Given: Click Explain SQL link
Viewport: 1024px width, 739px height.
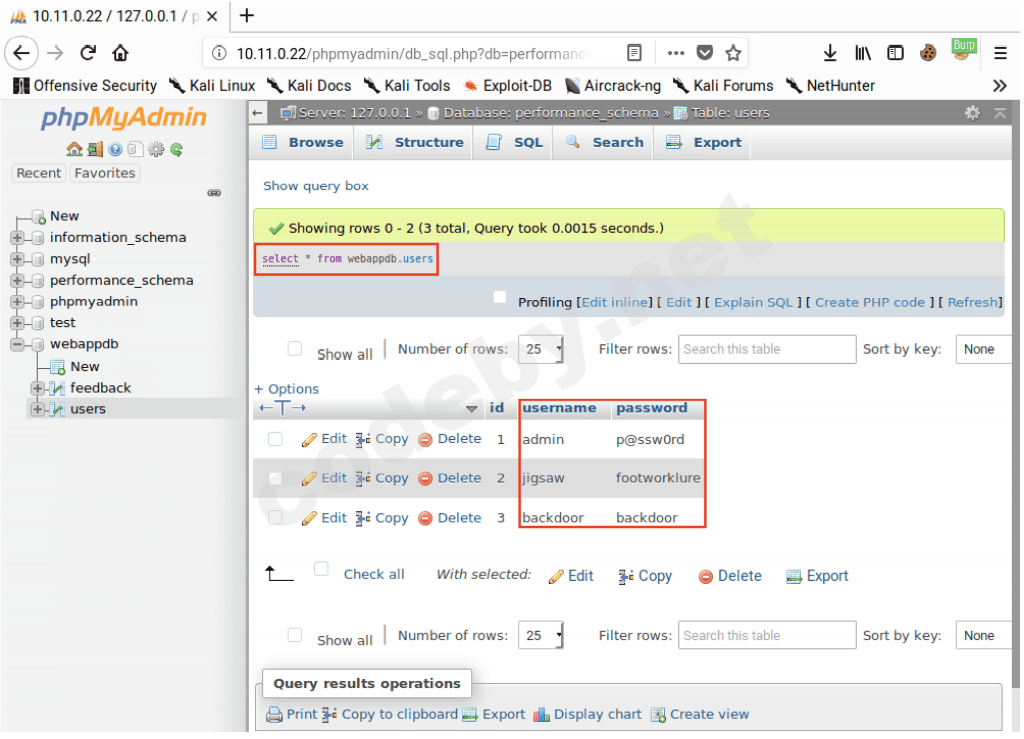Looking at the screenshot, I should pos(753,303).
